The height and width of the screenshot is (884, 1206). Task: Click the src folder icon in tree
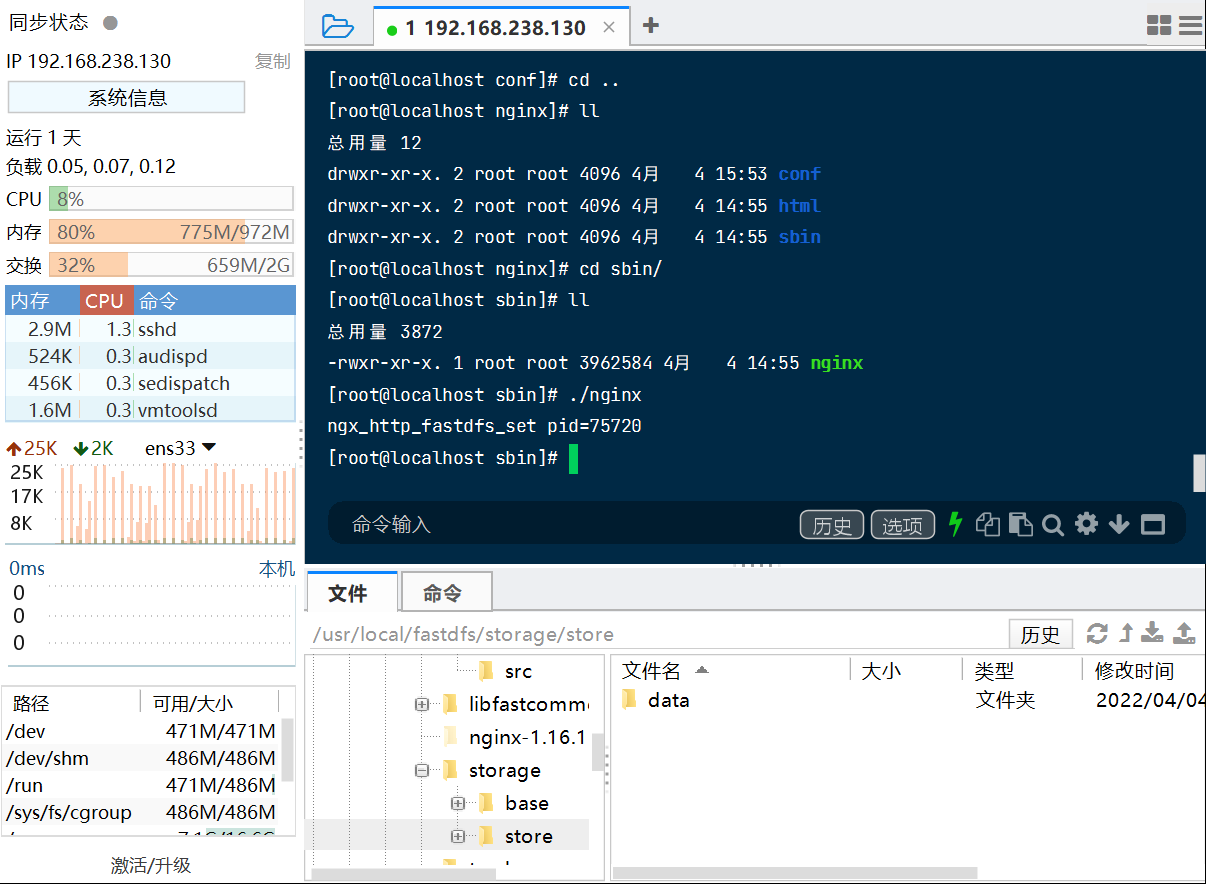tap(487, 670)
